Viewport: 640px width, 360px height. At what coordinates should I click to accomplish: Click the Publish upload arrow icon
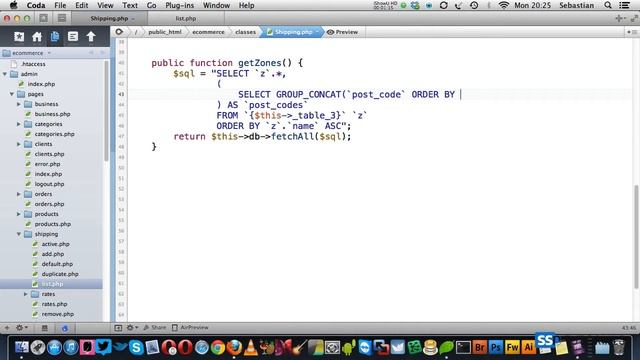[91, 37]
